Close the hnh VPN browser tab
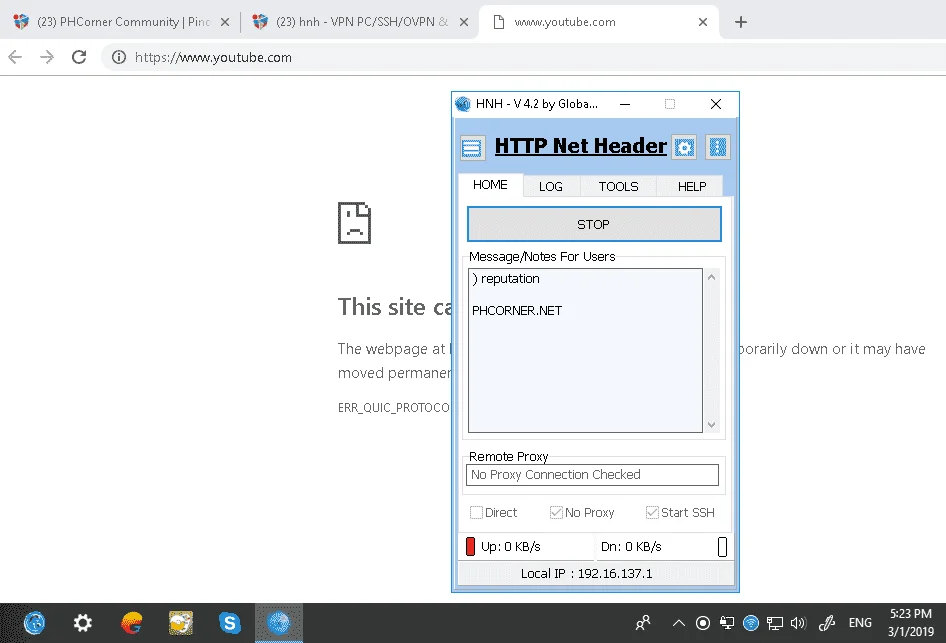Image resolution: width=946 pixels, height=643 pixels. [463, 22]
